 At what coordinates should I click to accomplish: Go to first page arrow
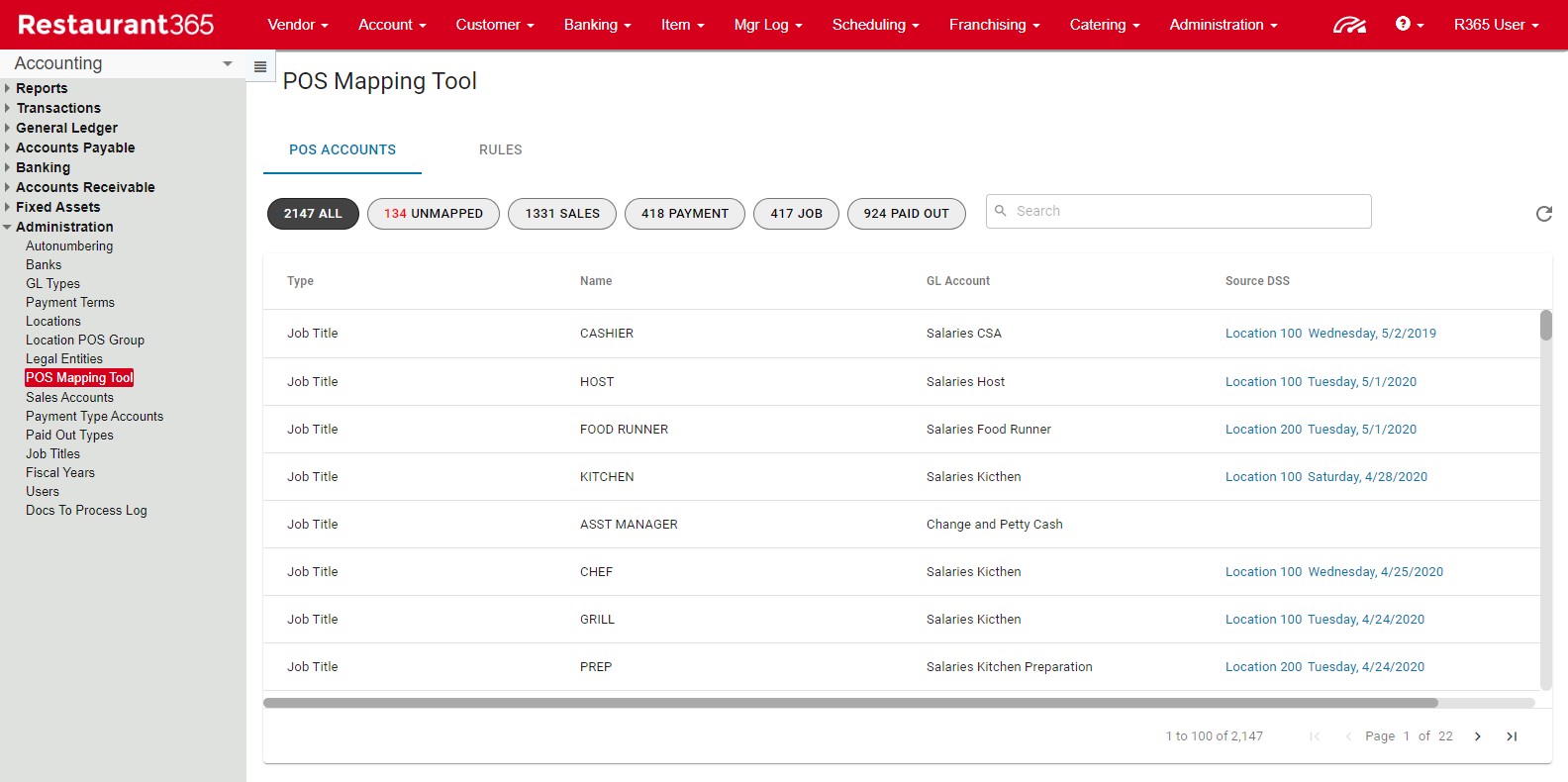(1315, 736)
